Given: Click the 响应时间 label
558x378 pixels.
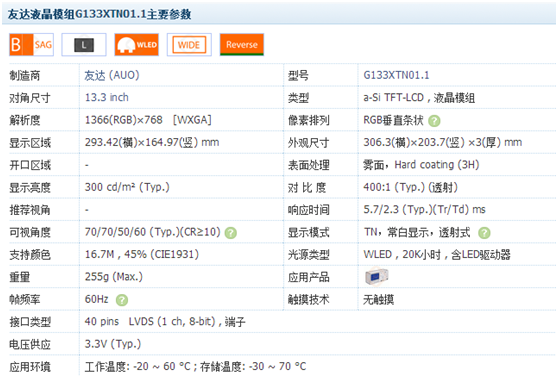Looking at the screenshot, I should tap(308, 210).
